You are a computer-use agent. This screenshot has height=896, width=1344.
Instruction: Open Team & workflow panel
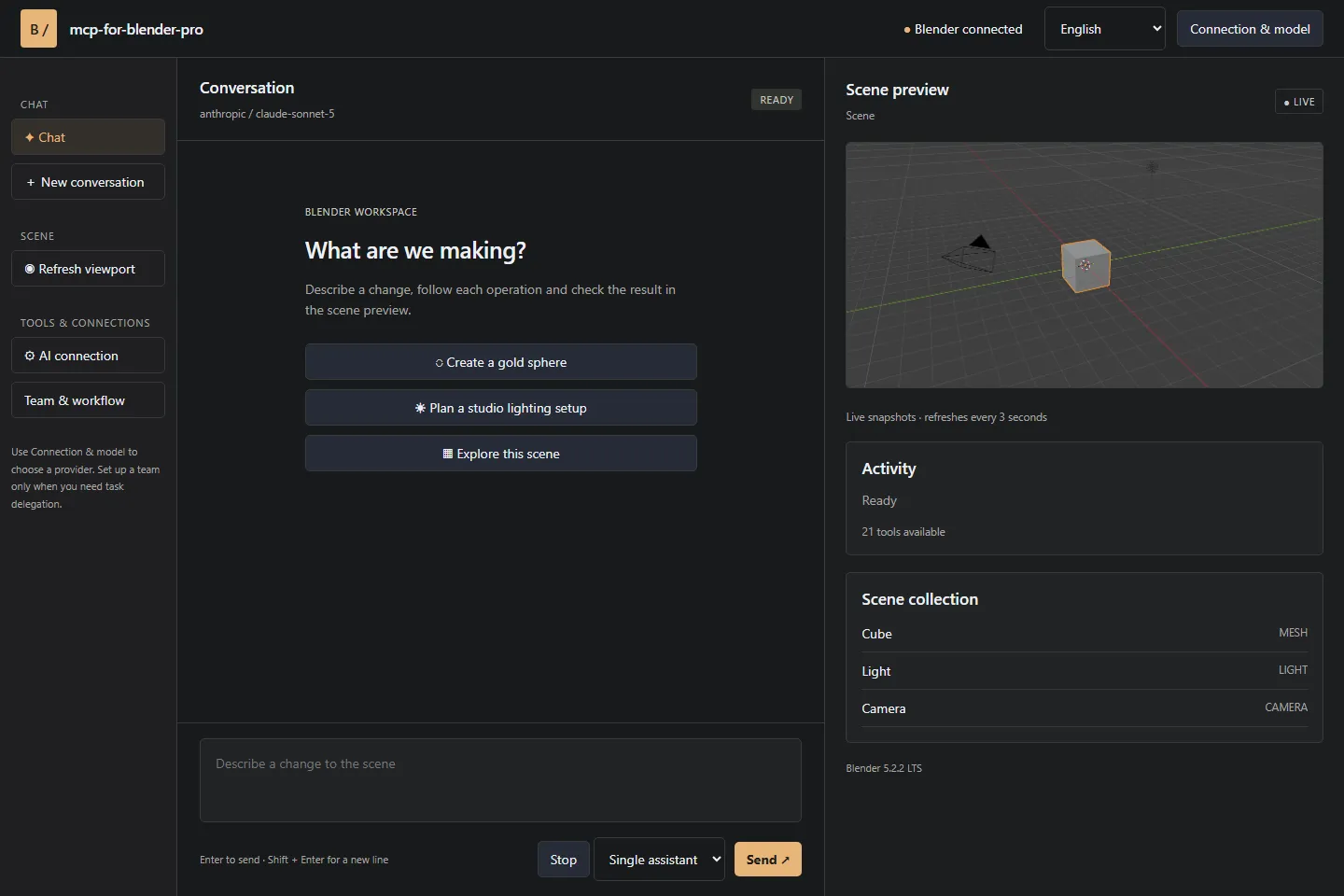tap(88, 400)
